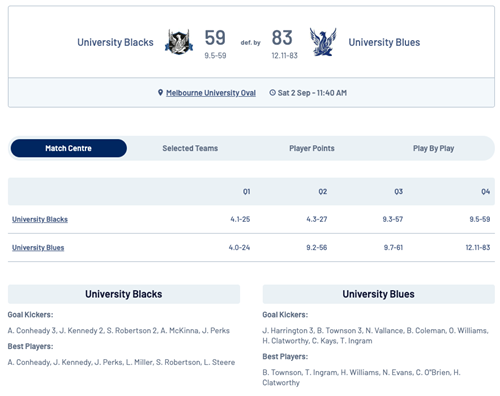
Task: Select the Match Centre tab
Action: pos(69,148)
